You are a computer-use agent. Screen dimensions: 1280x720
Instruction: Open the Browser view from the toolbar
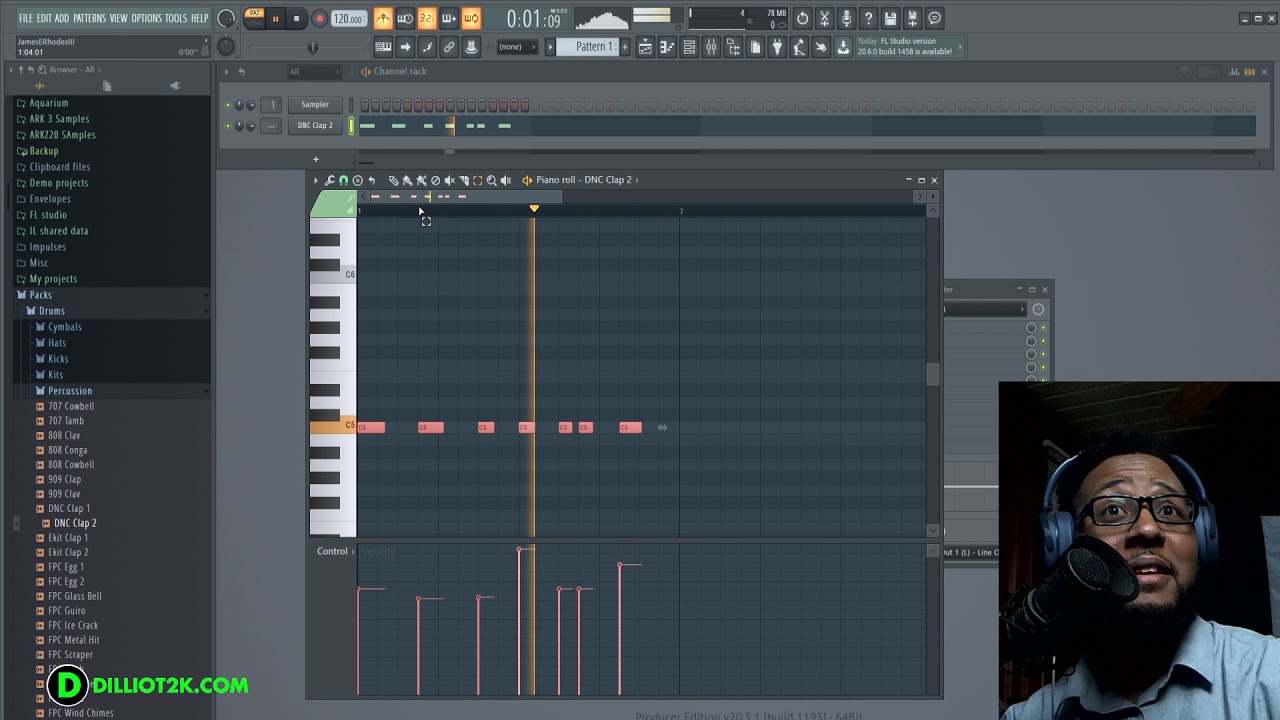coord(733,47)
